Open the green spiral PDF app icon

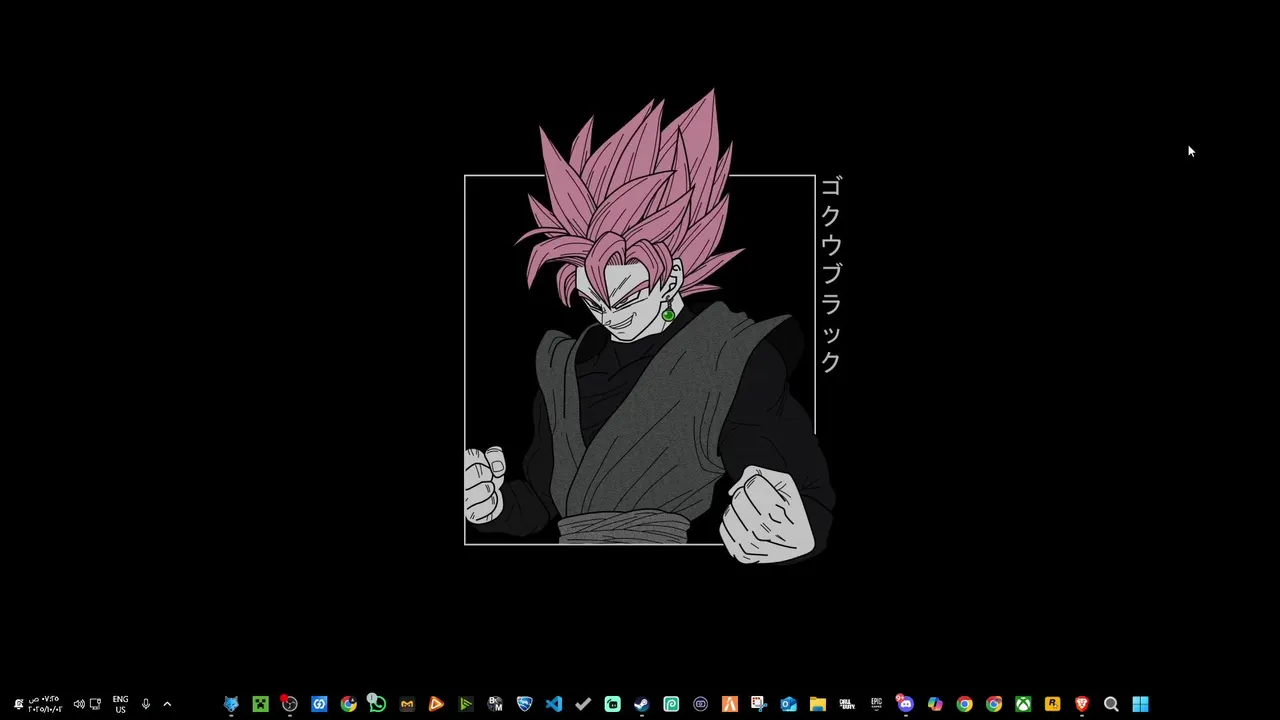click(x=671, y=704)
